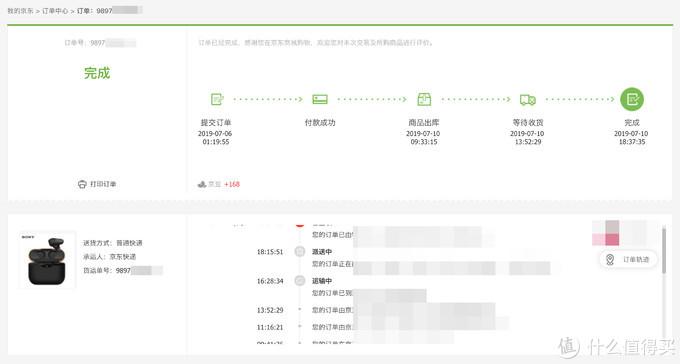
Task: Click the 承运人: 京东快递 line
Action: [110, 257]
